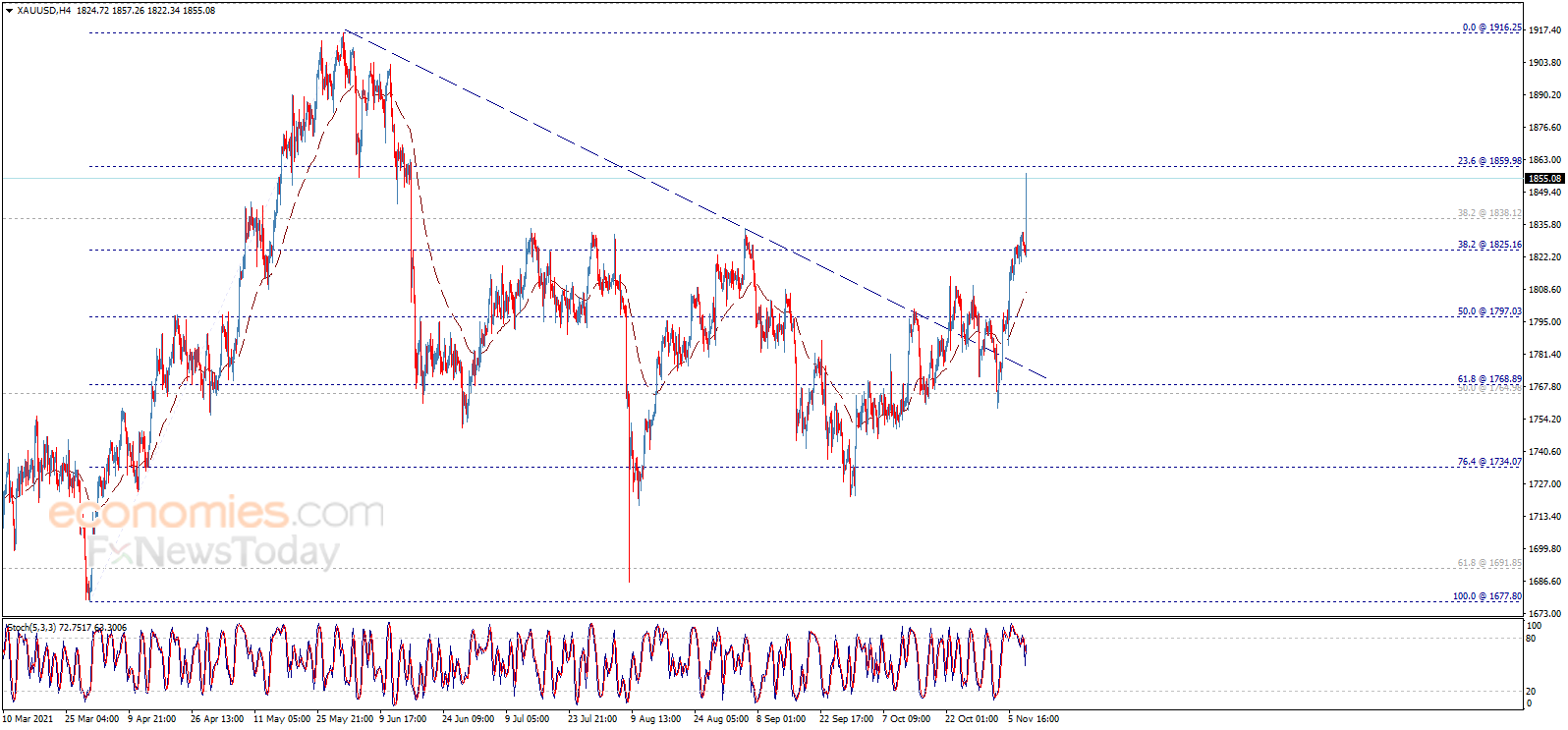Click the OHLC close value 1855.08 in header

tap(198, 11)
